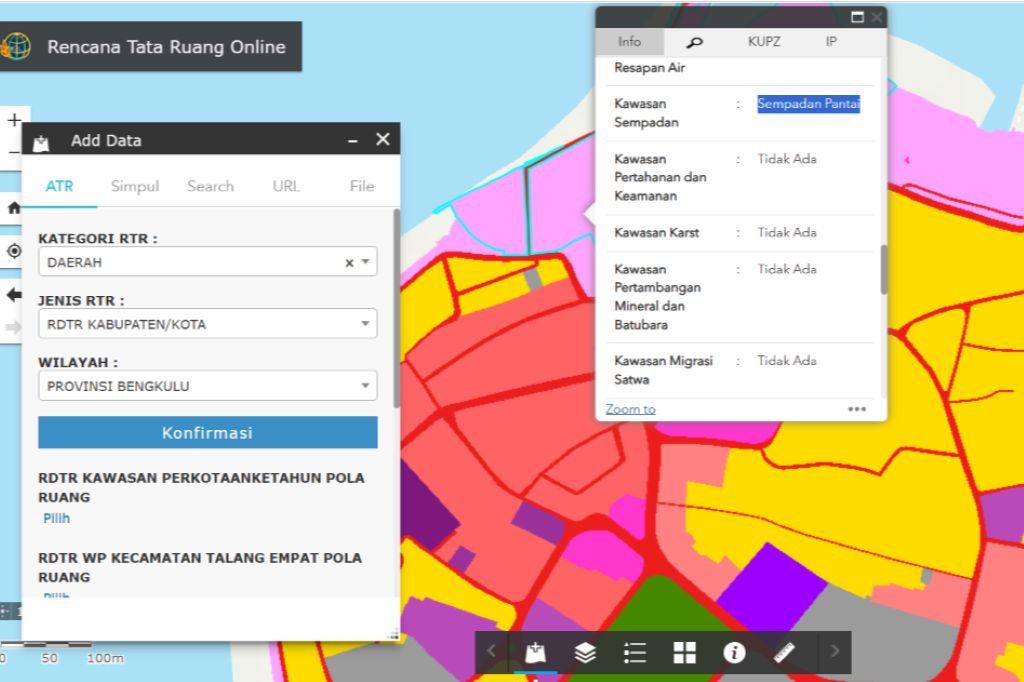Click the Rencana Tata Ruang Online title

click(x=167, y=46)
